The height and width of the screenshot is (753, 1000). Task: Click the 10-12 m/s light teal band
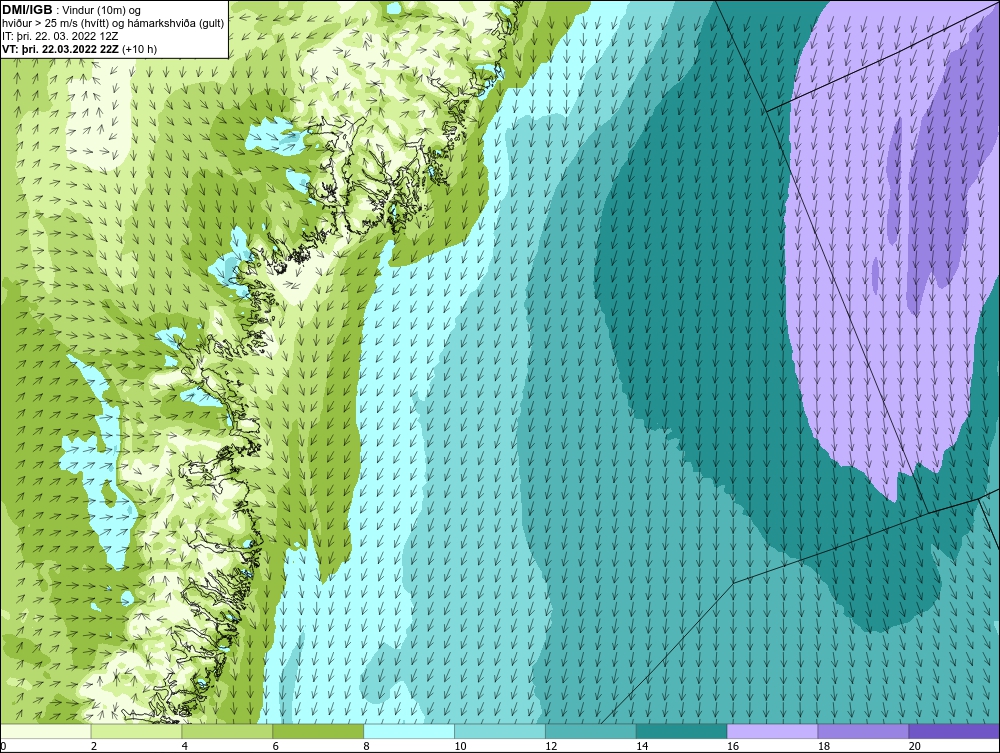click(x=500, y=731)
